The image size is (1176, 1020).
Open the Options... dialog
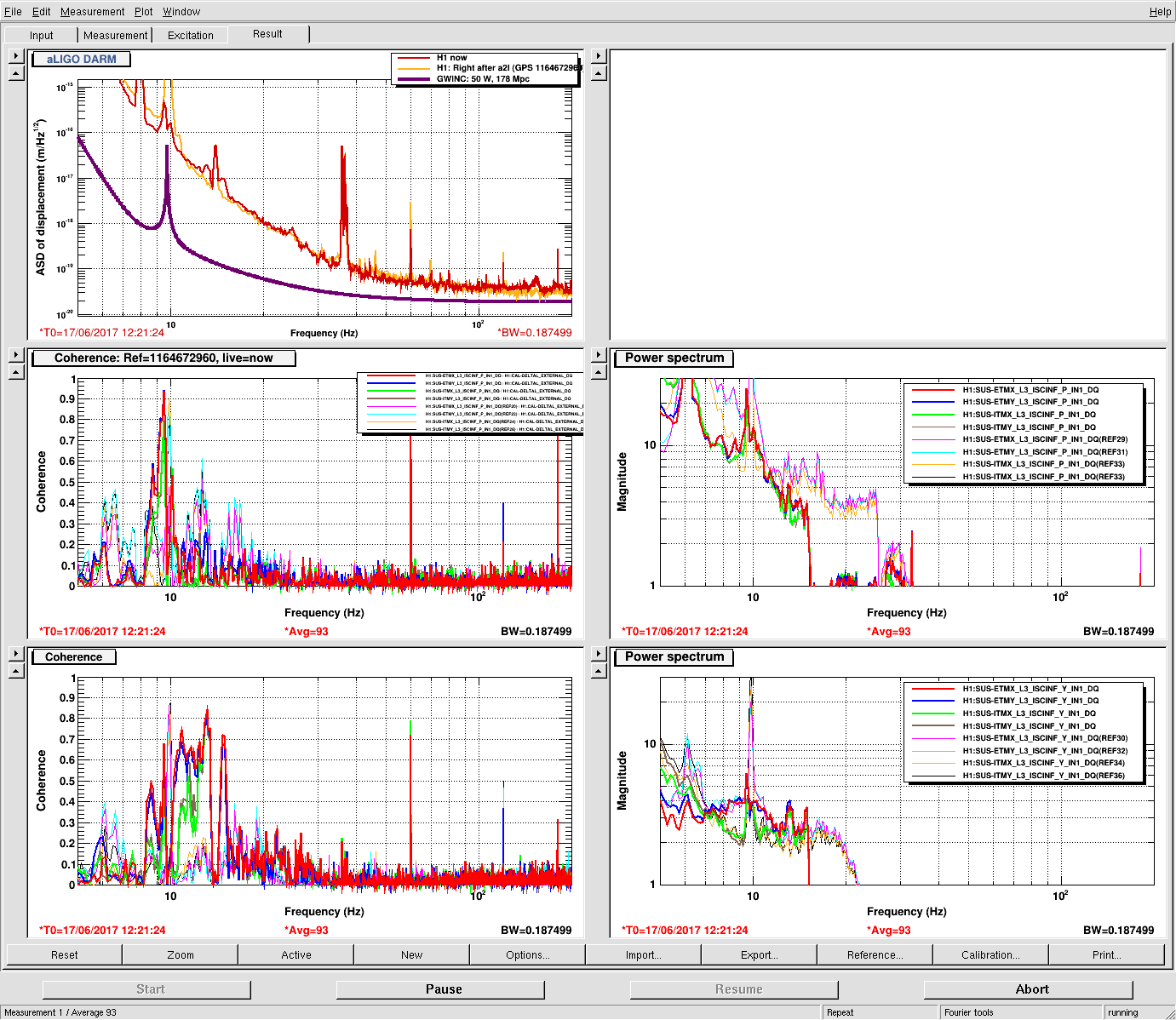click(528, 954)
